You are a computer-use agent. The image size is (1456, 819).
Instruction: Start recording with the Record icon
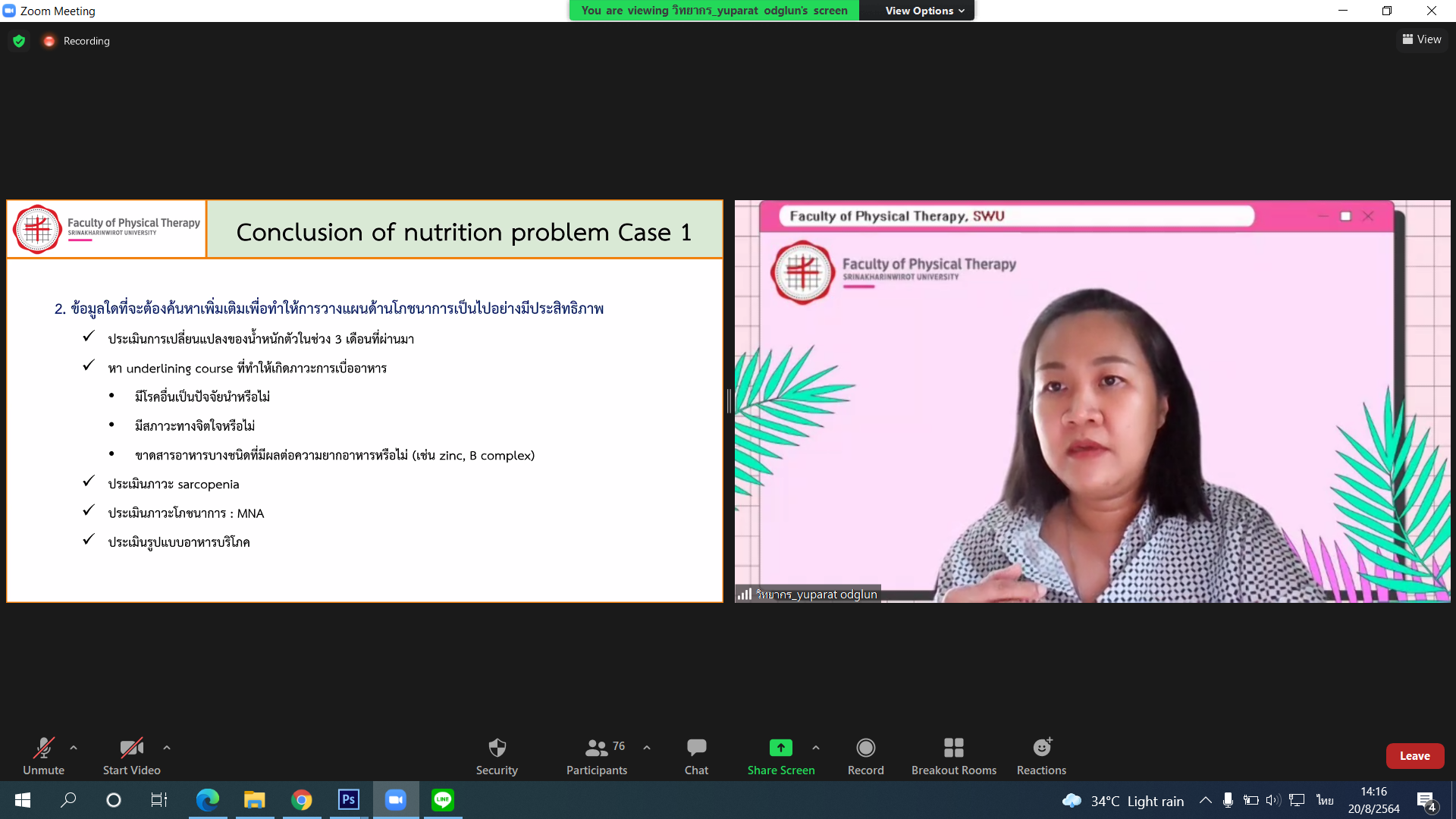pyautogui.click(x=865, y=748)
